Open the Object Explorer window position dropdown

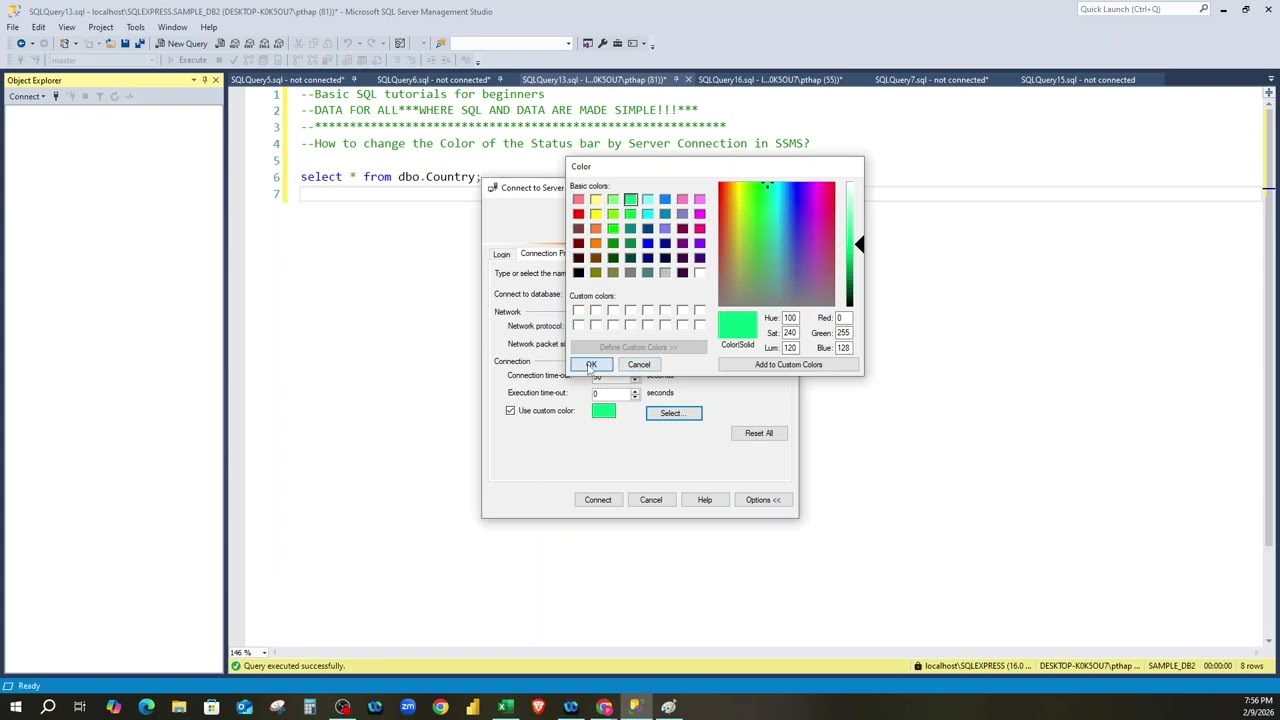click(194, 80)
